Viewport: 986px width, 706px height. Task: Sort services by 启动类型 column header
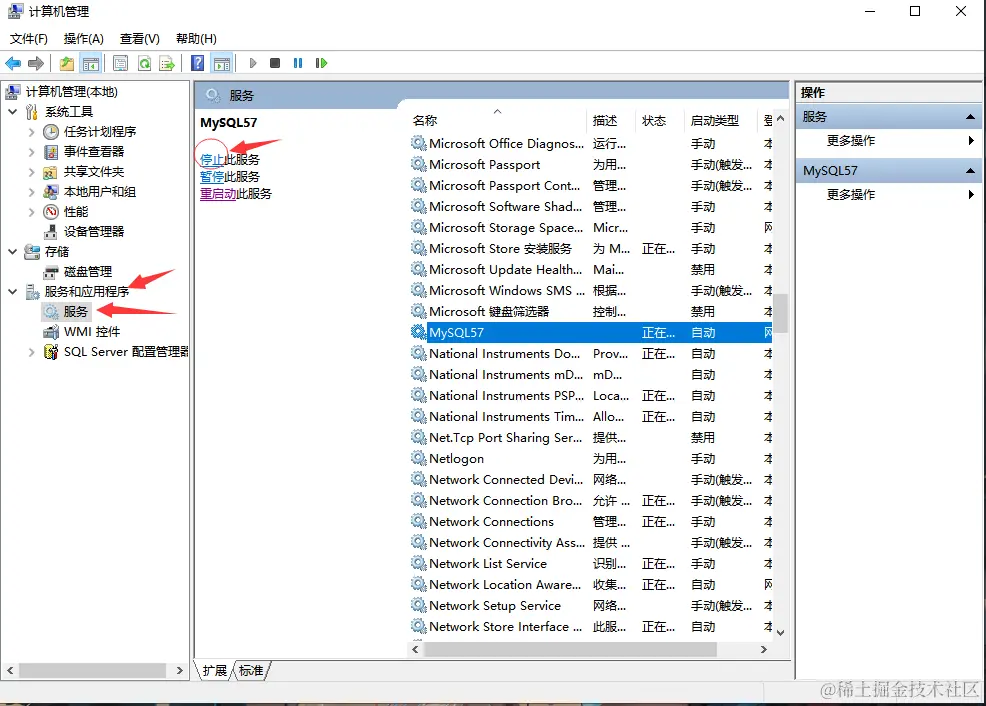tap(721, 120)
